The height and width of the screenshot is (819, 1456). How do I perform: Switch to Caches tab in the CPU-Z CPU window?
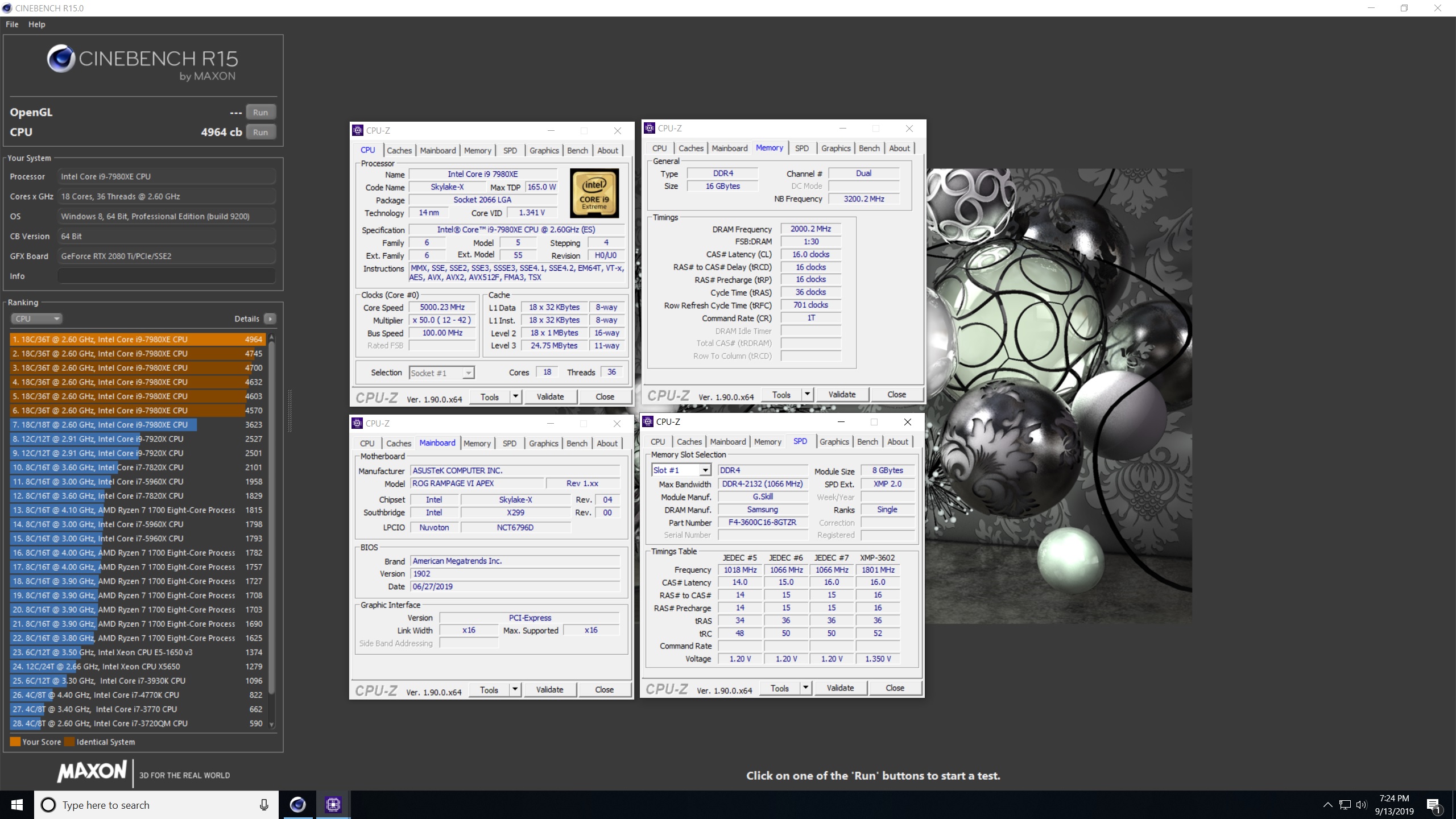tap(399, 151)
